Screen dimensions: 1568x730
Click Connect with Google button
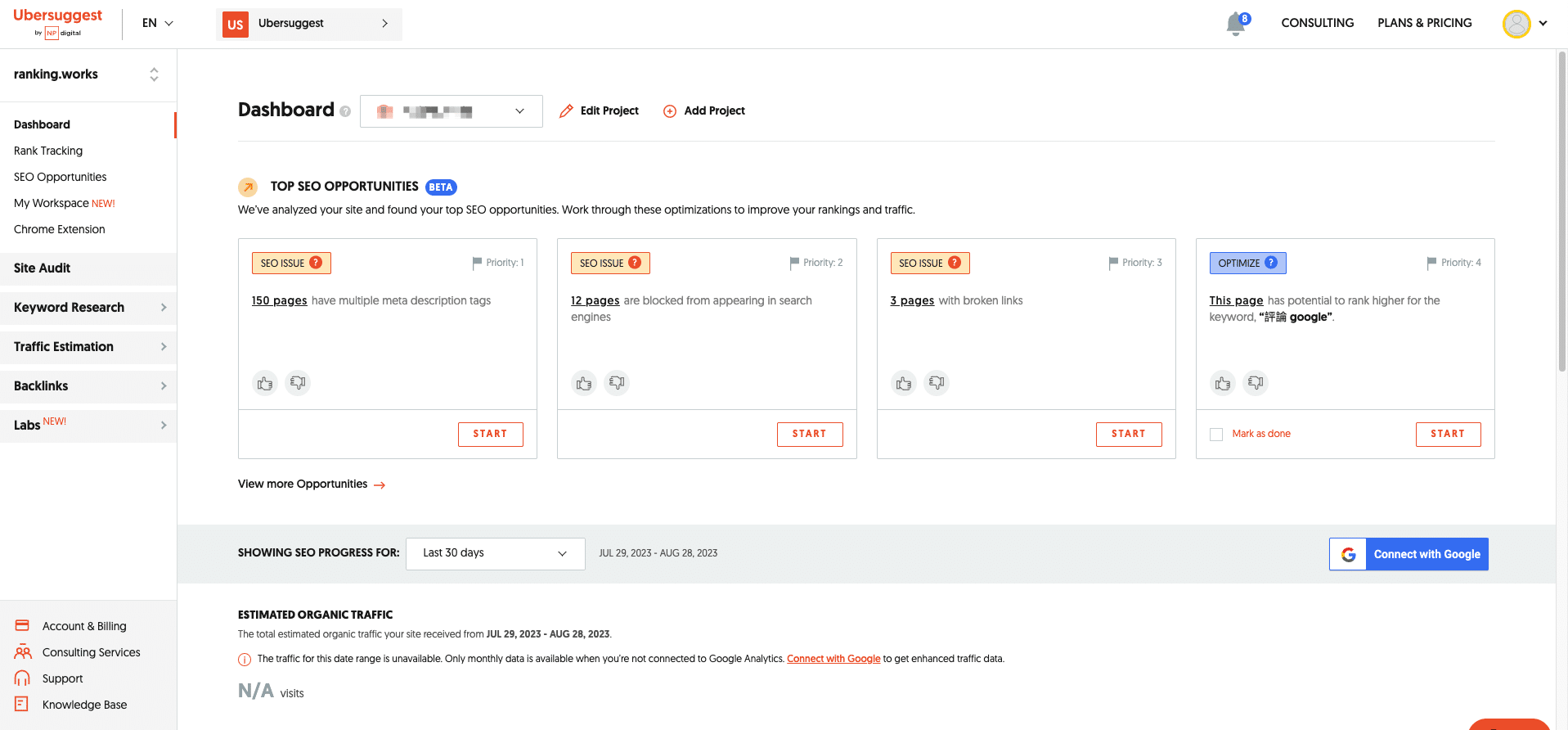[1409, 554]
